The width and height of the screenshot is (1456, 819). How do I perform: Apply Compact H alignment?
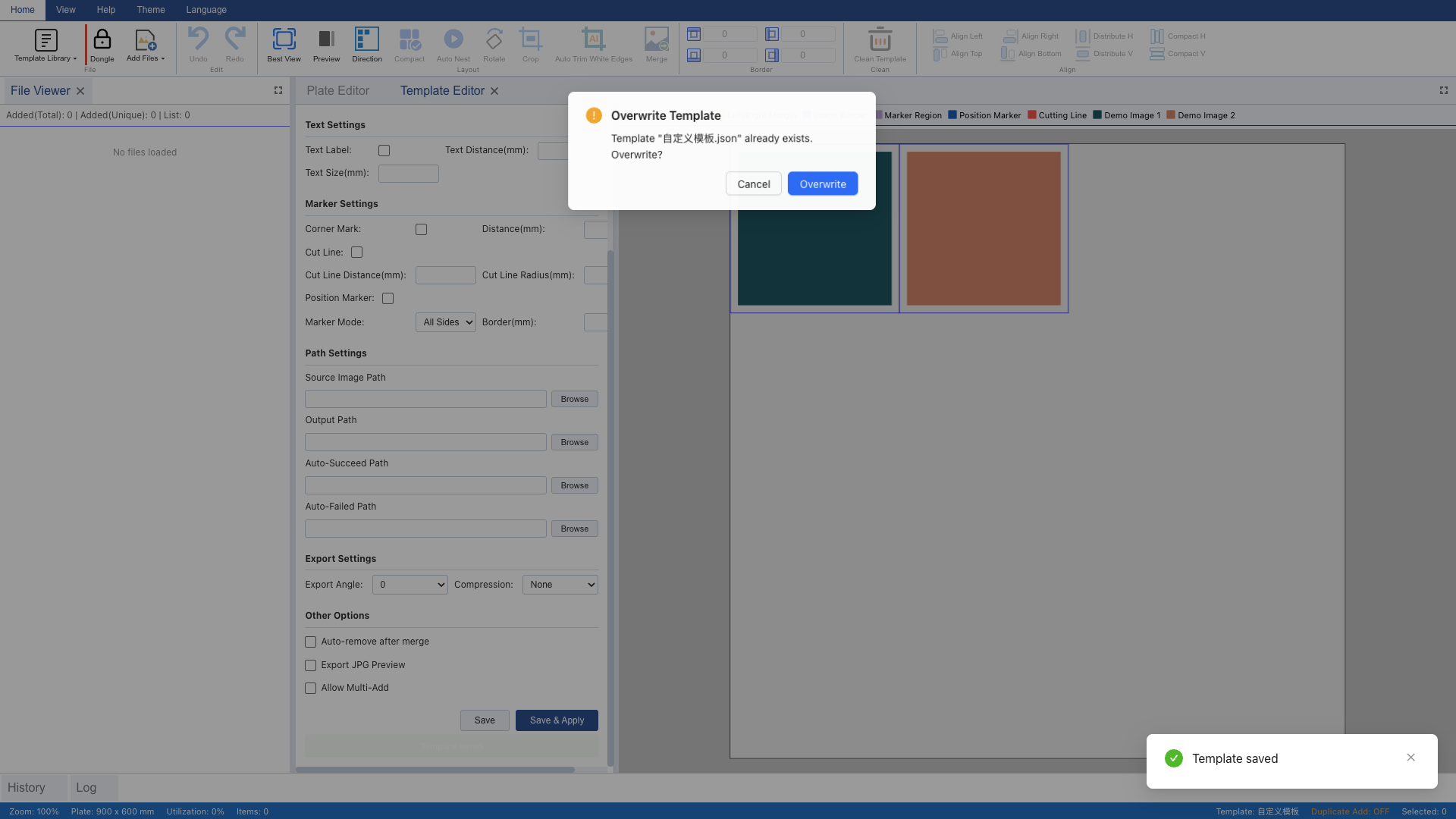pos(1178,36)
